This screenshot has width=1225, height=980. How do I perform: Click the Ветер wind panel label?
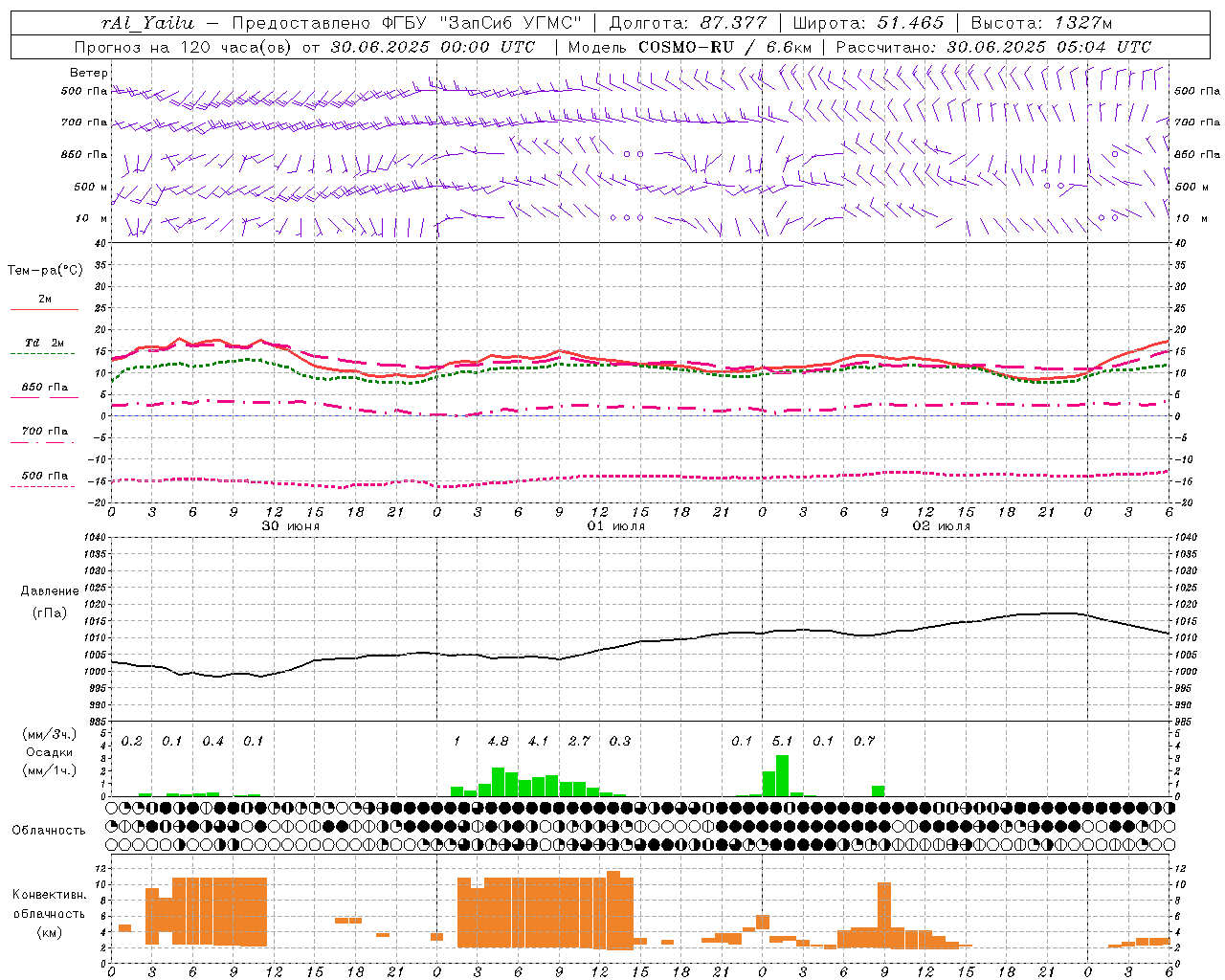(88, 73)
